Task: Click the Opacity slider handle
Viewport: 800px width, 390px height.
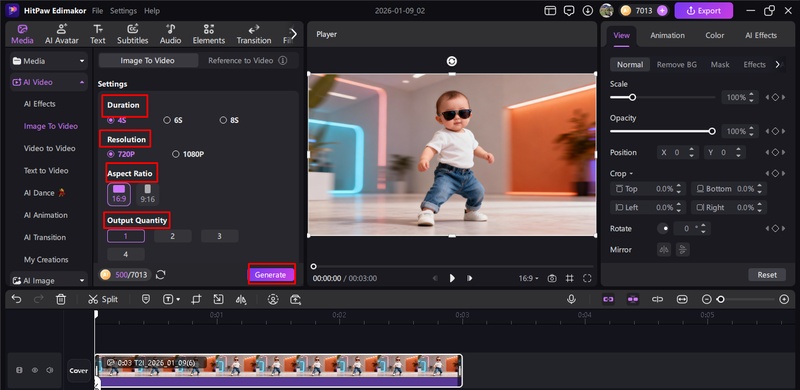Action: point(712,131)
